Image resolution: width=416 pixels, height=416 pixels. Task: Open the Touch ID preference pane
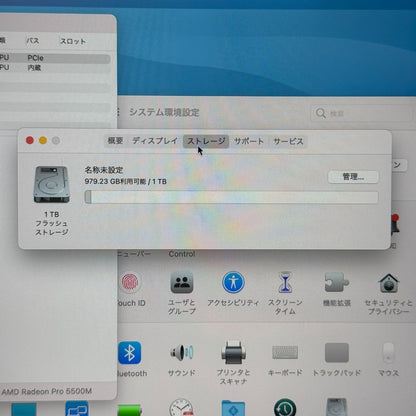(x=130, y=283)
